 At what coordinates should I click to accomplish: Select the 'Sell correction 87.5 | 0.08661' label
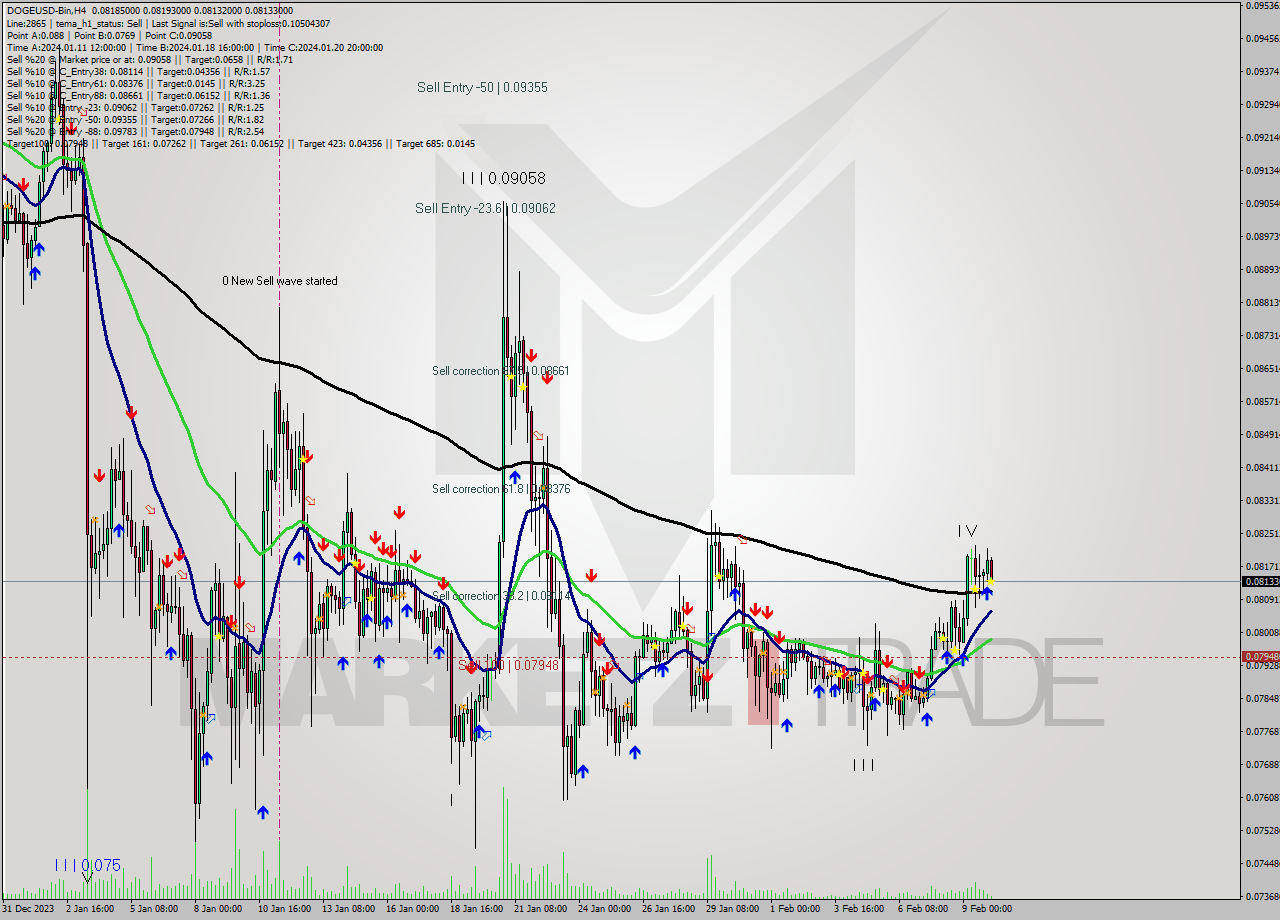(x=501, y=371)
